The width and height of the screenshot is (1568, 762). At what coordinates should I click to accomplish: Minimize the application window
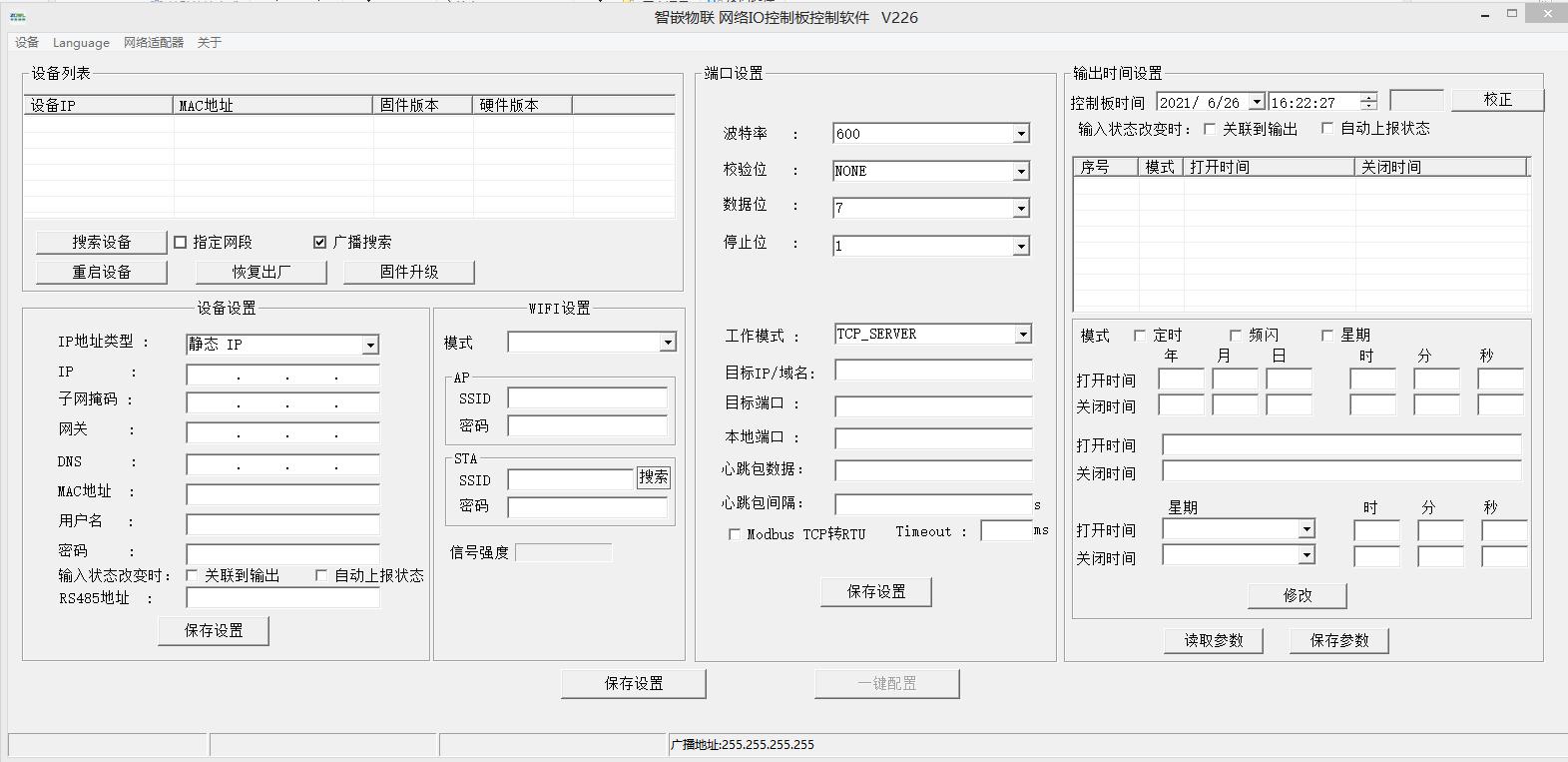click(1484, 14)
